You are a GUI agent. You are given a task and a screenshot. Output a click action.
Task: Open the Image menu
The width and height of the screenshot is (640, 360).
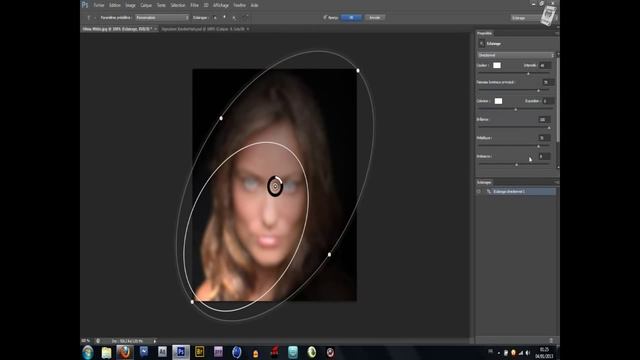pos(130,5)
